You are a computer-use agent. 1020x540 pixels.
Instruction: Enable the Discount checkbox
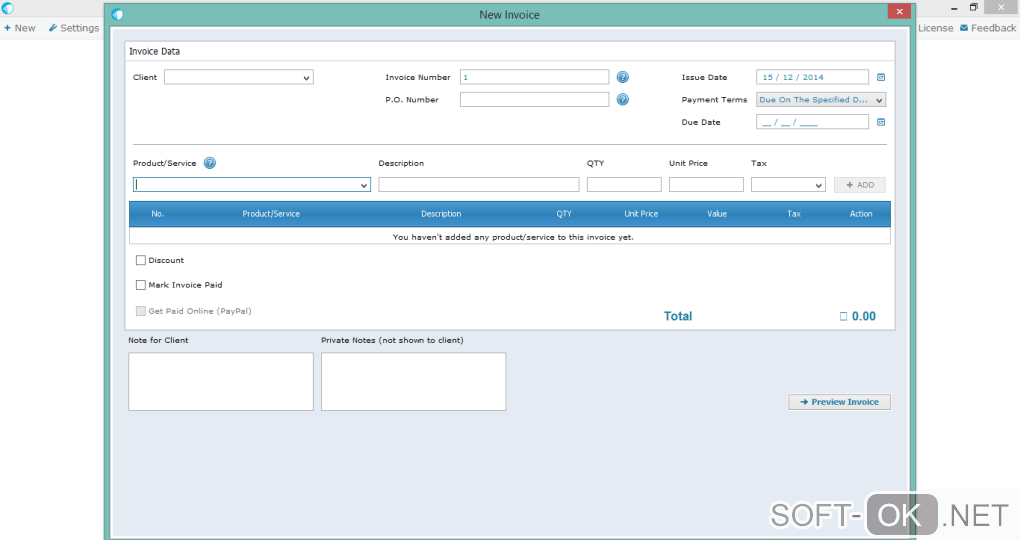pos(141,260)
